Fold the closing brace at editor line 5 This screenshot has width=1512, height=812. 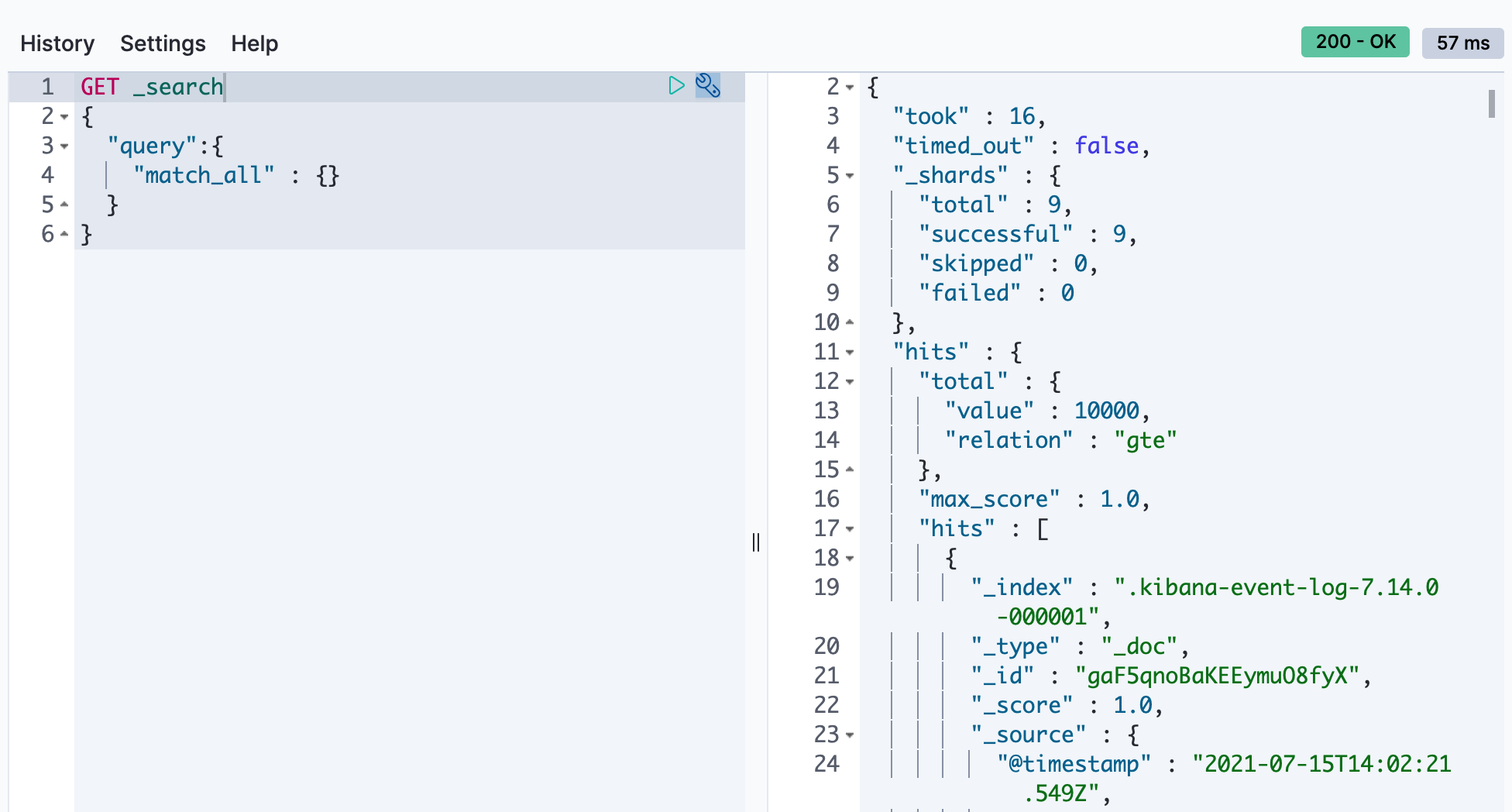(x=64, y=205)
